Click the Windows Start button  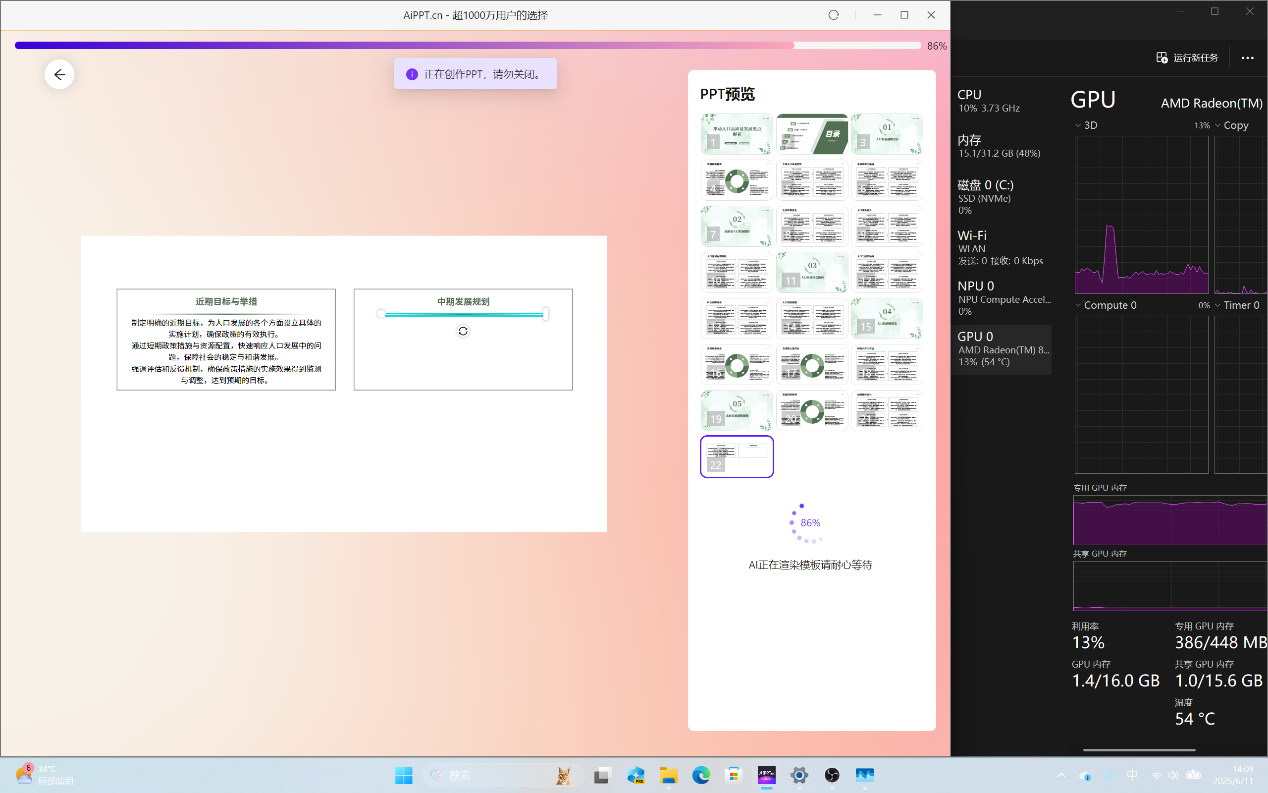tap(404, 775)
